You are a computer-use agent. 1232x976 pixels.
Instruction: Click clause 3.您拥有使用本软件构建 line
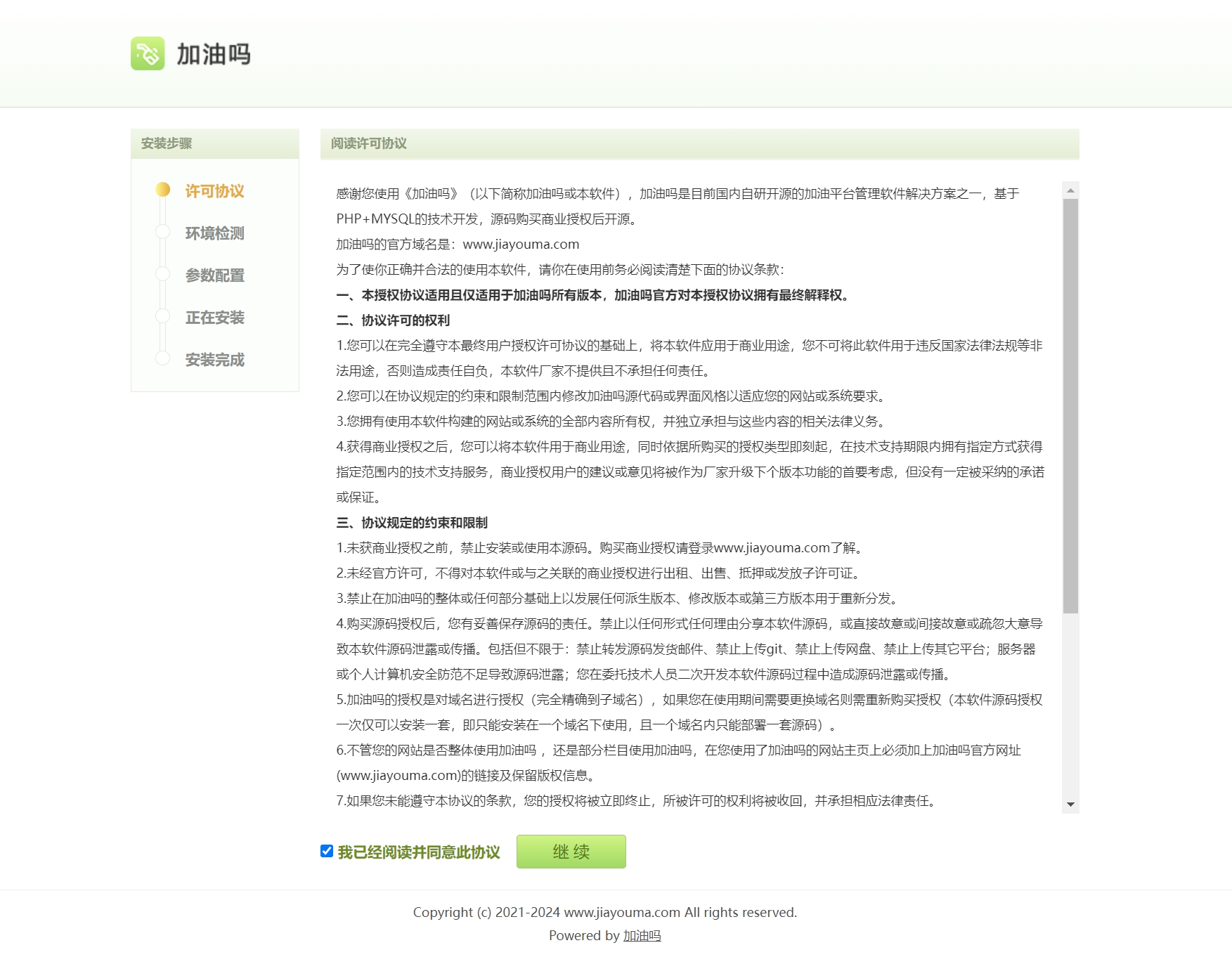click(613, 422)
